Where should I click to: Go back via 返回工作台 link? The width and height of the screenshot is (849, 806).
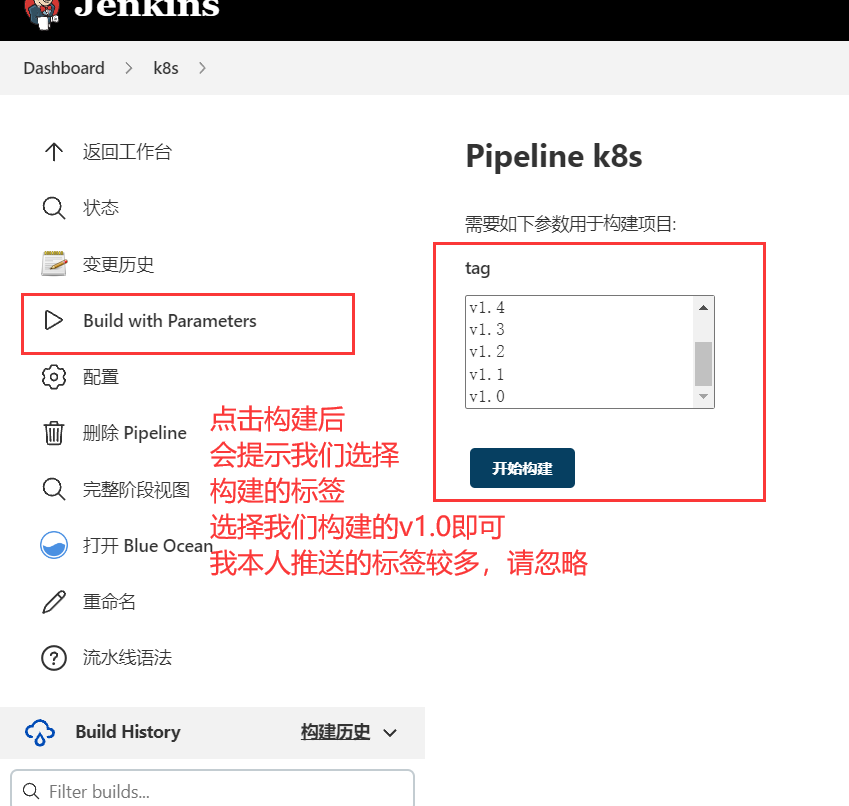tap(127, 152)
